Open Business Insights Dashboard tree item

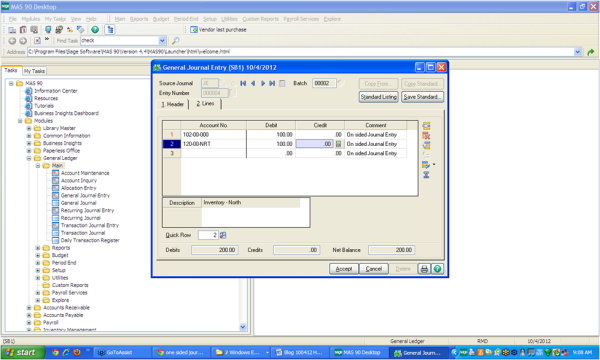[x=66, y=113]
